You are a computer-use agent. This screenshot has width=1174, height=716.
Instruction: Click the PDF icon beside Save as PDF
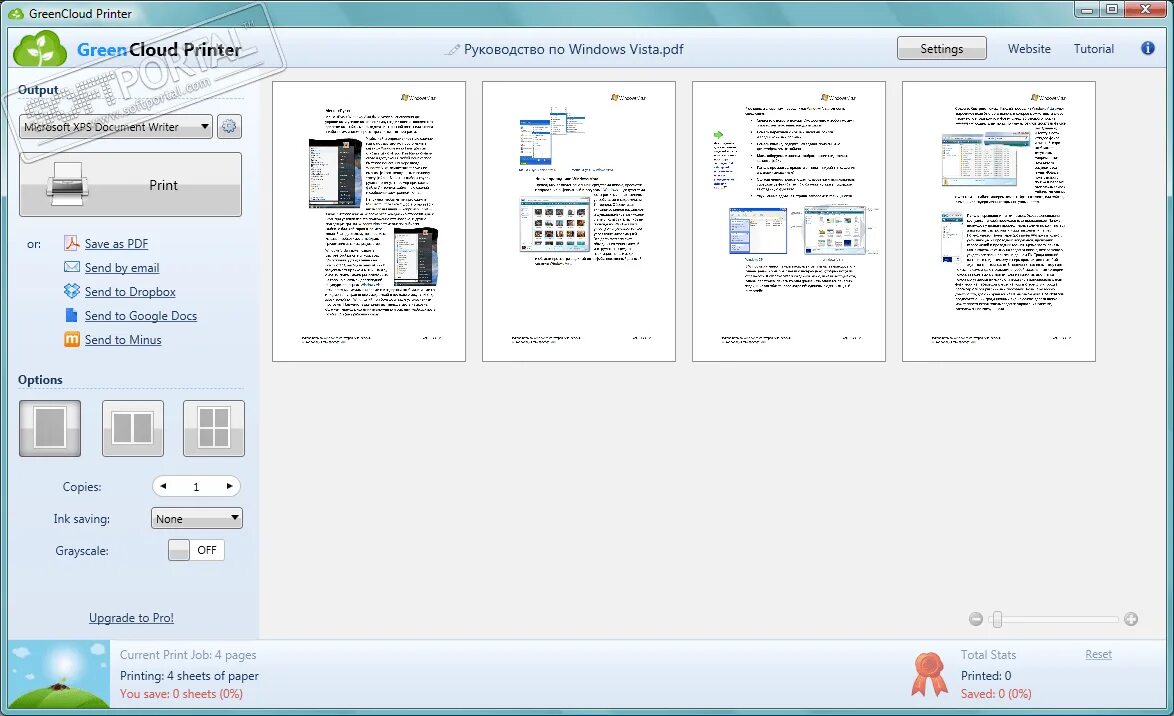point(72,243)
